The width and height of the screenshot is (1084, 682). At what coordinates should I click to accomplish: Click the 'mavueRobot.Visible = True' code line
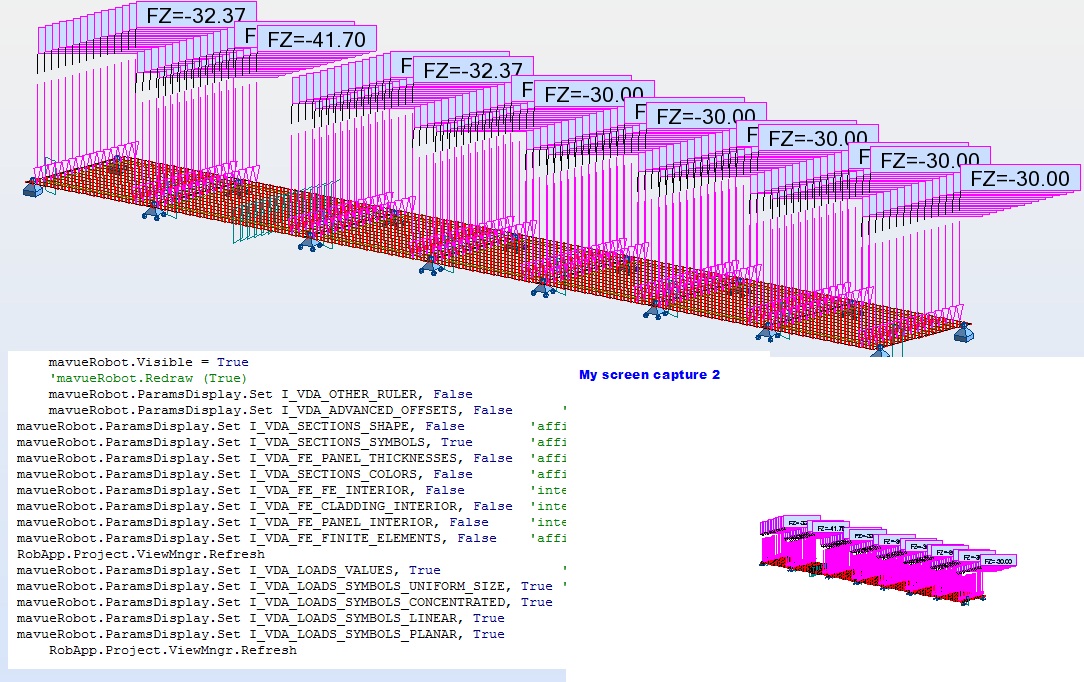[x=148, y=362]
